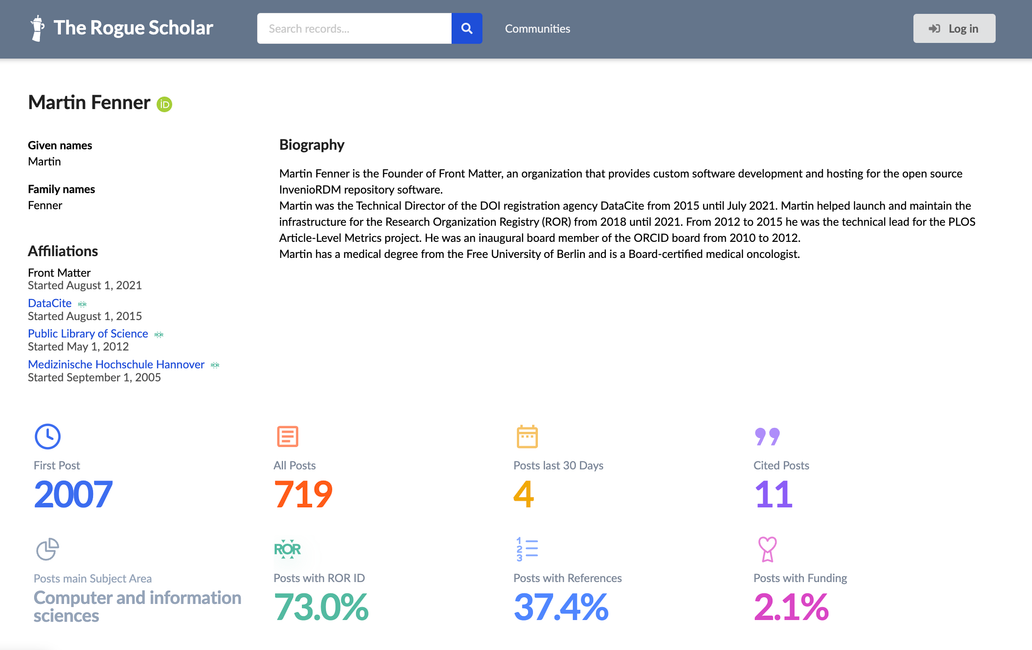The width and height of the screenshot is (1032, 650).
Task: Open The Rogue Scholar home link
Action: click(x=122, y=28)
